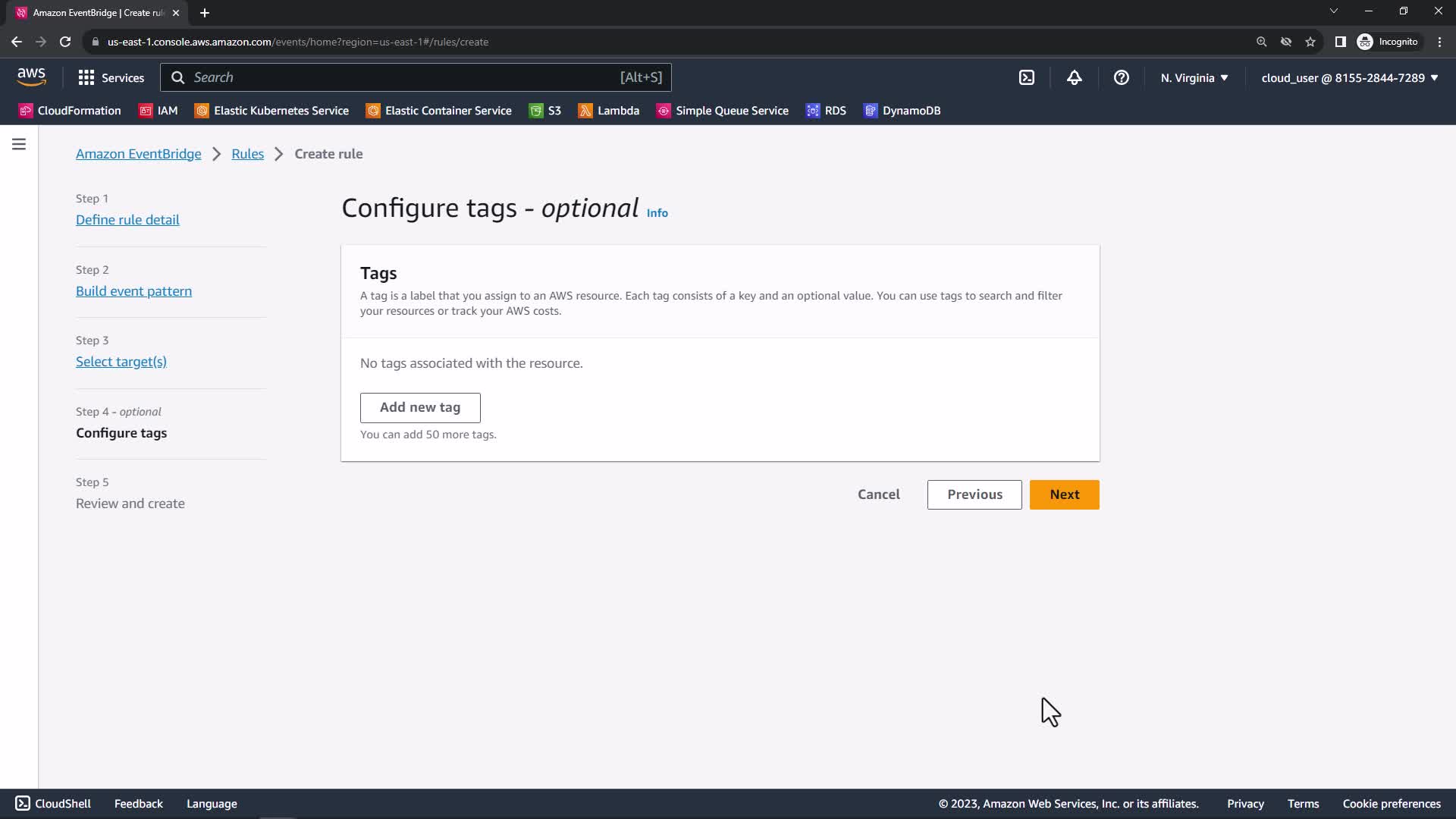The height and width of the screenshot is (819, 1456).
Task: Expand the side navigation hamburger menu
Action: click(x=19, y=144)
